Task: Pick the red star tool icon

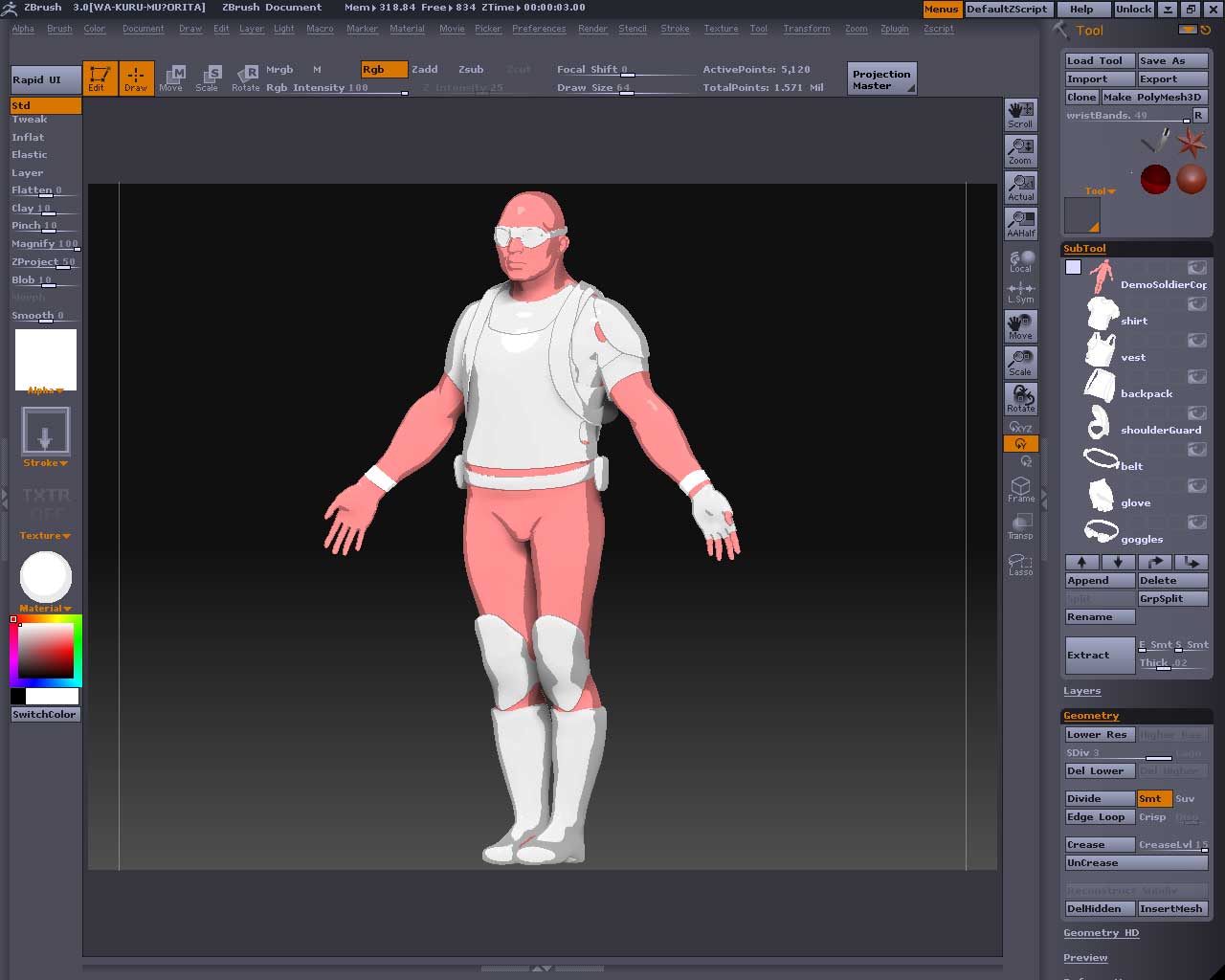Action: tap(1192, 144)
